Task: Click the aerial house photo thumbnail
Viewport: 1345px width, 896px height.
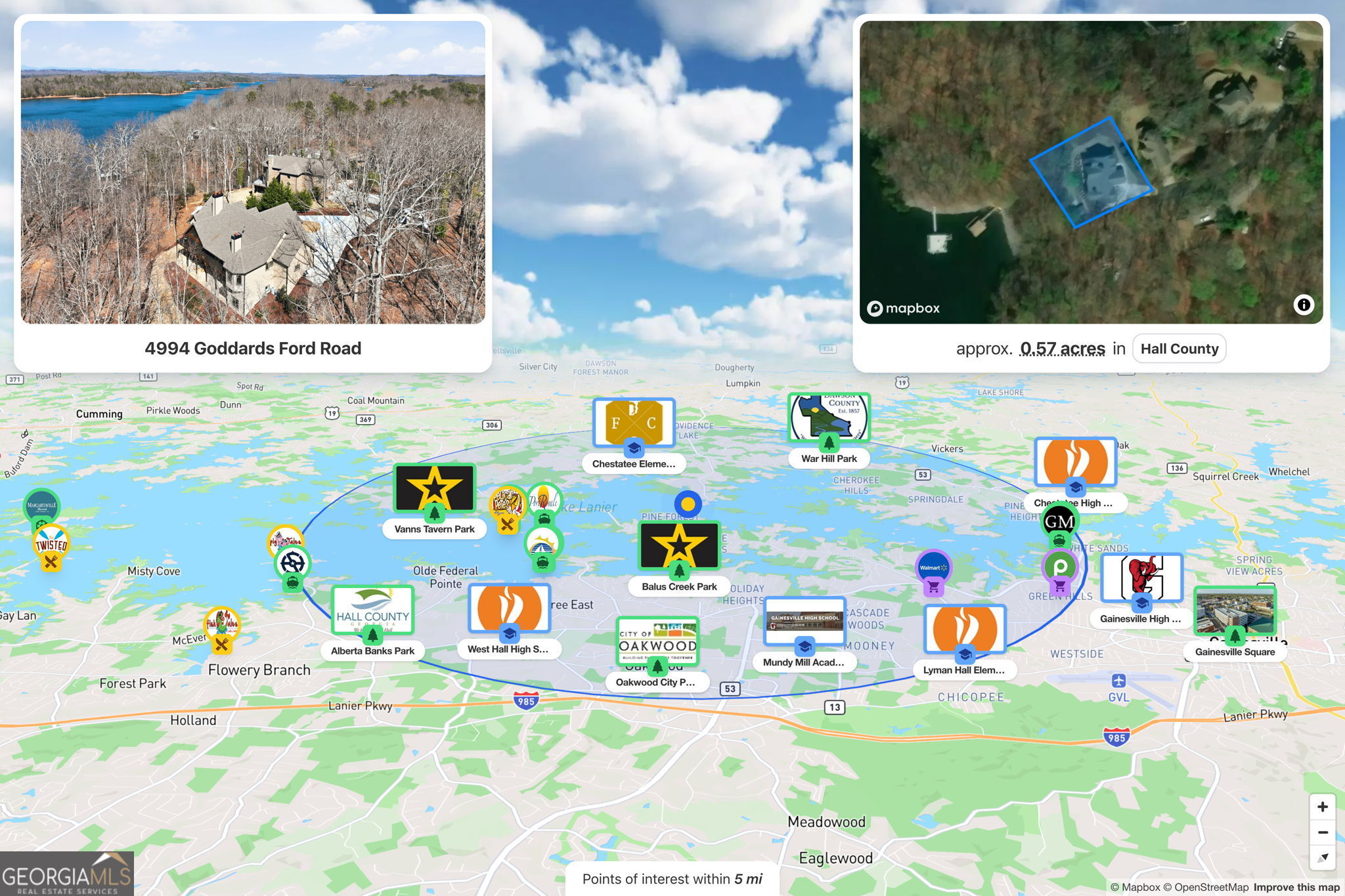Action: tap(253, 172)
